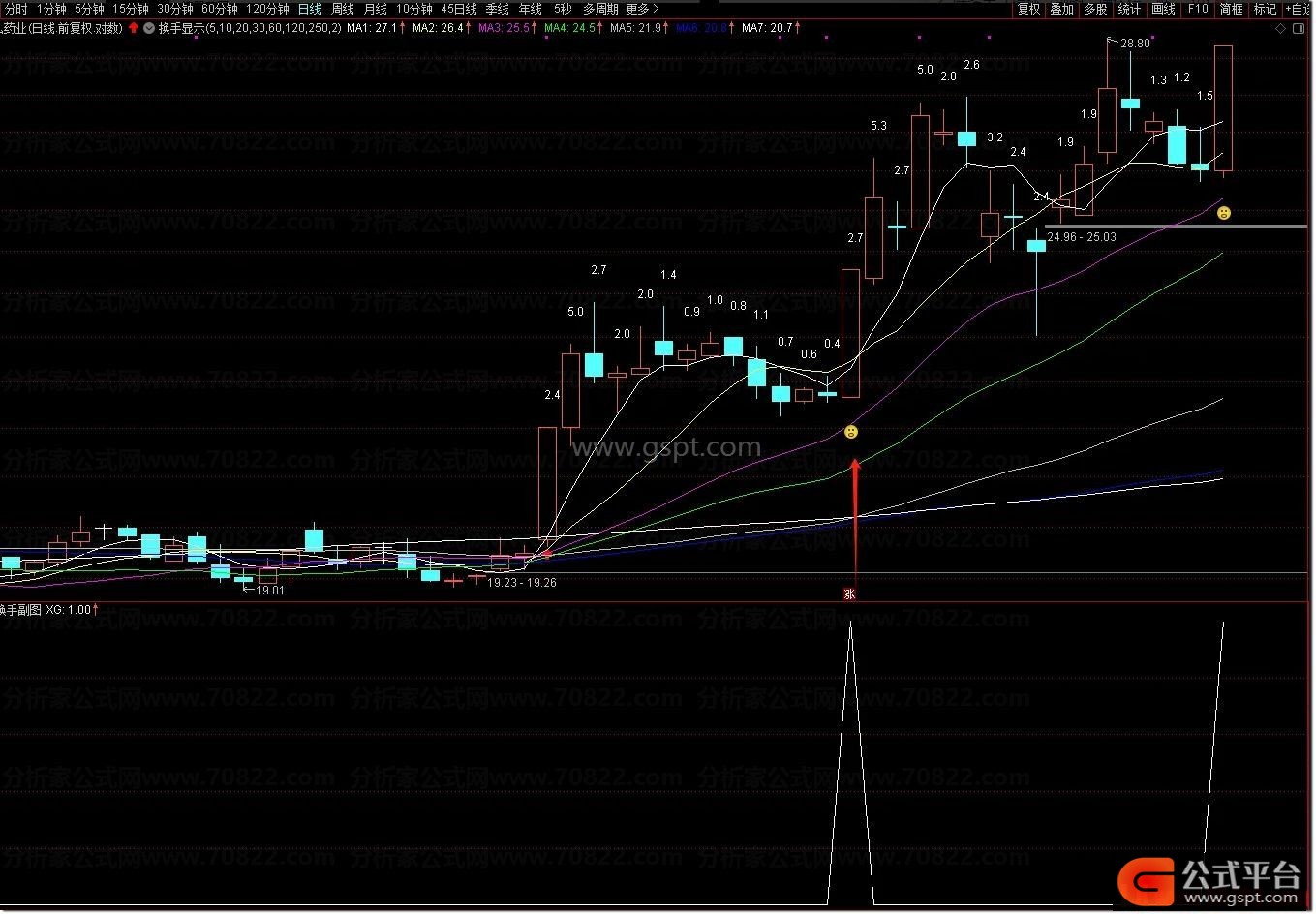This screenshot has height=914, width=1316.
Task: Select the 5分钟 period tab
Action: [89, 9]
